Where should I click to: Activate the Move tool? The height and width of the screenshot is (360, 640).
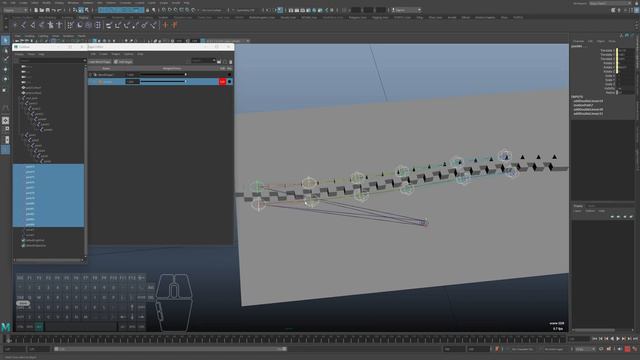tap(5, 69)
